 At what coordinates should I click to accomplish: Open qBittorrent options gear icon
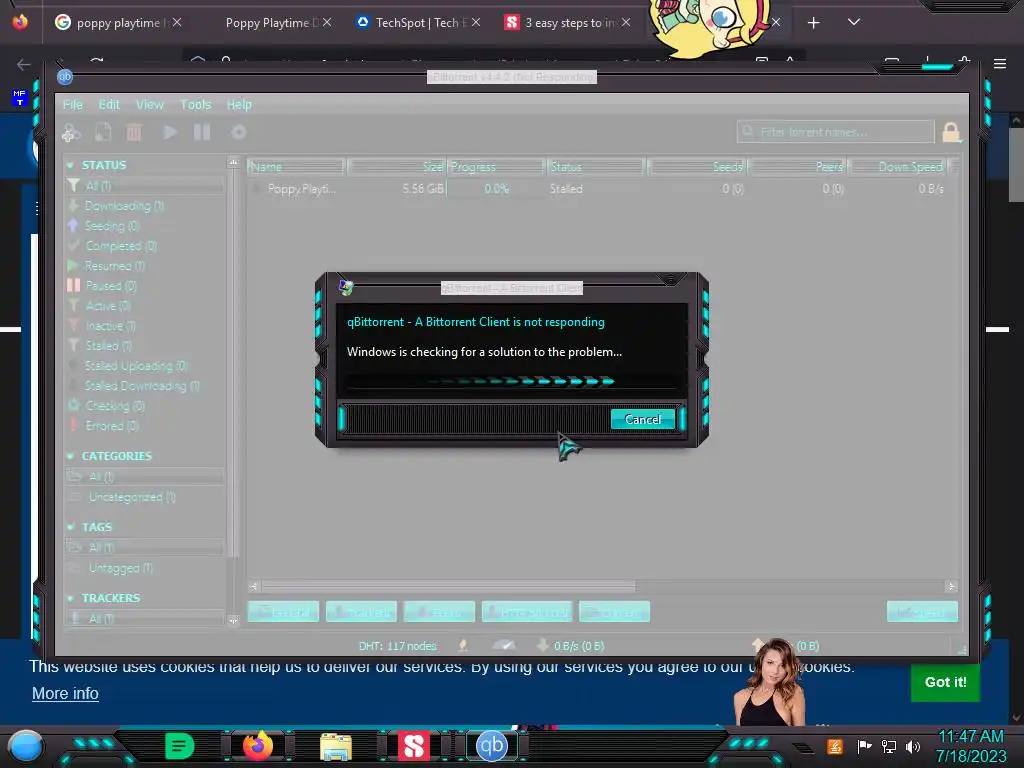[238, 133]
